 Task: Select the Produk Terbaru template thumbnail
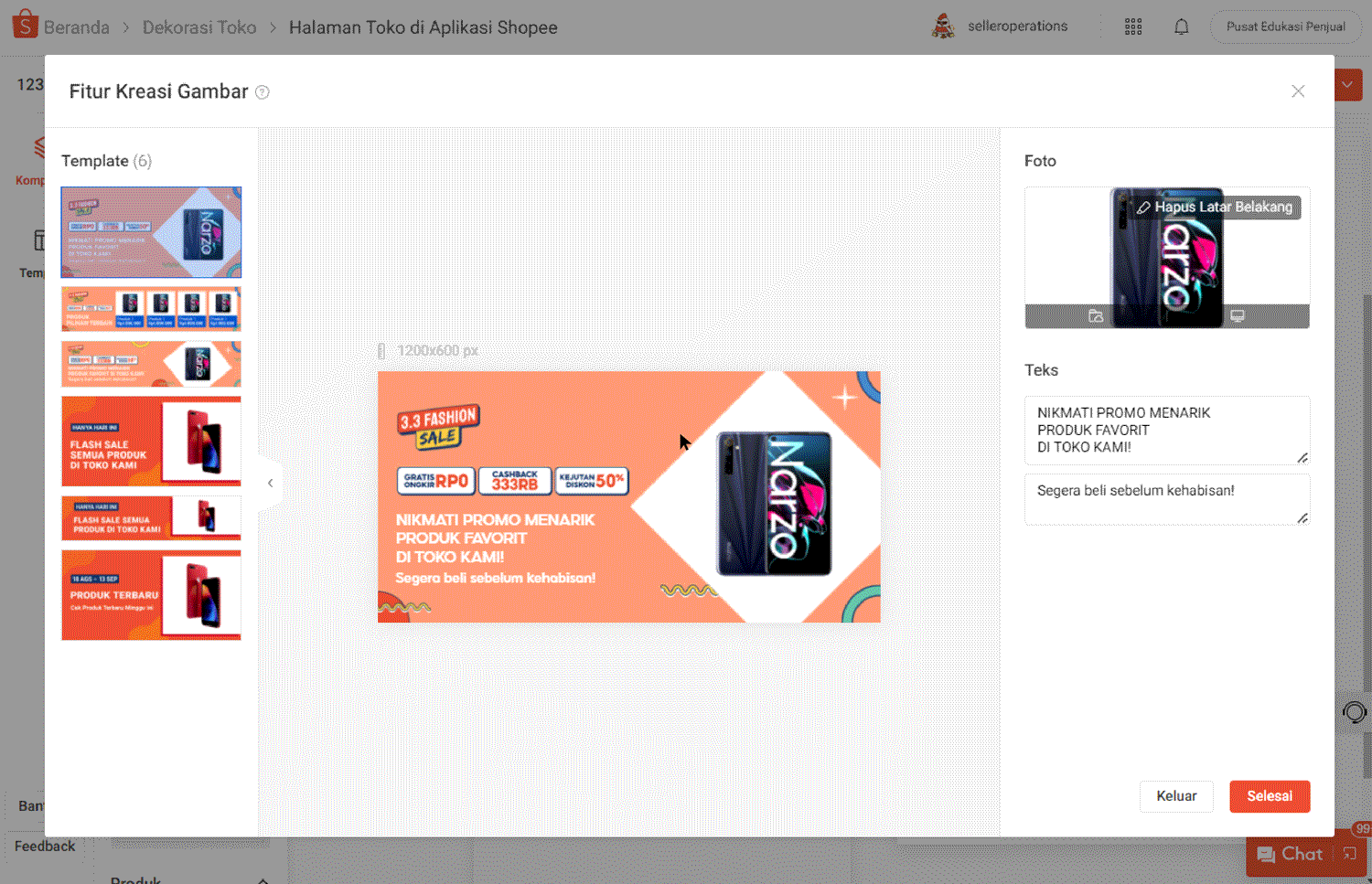[x=151, y=595]
